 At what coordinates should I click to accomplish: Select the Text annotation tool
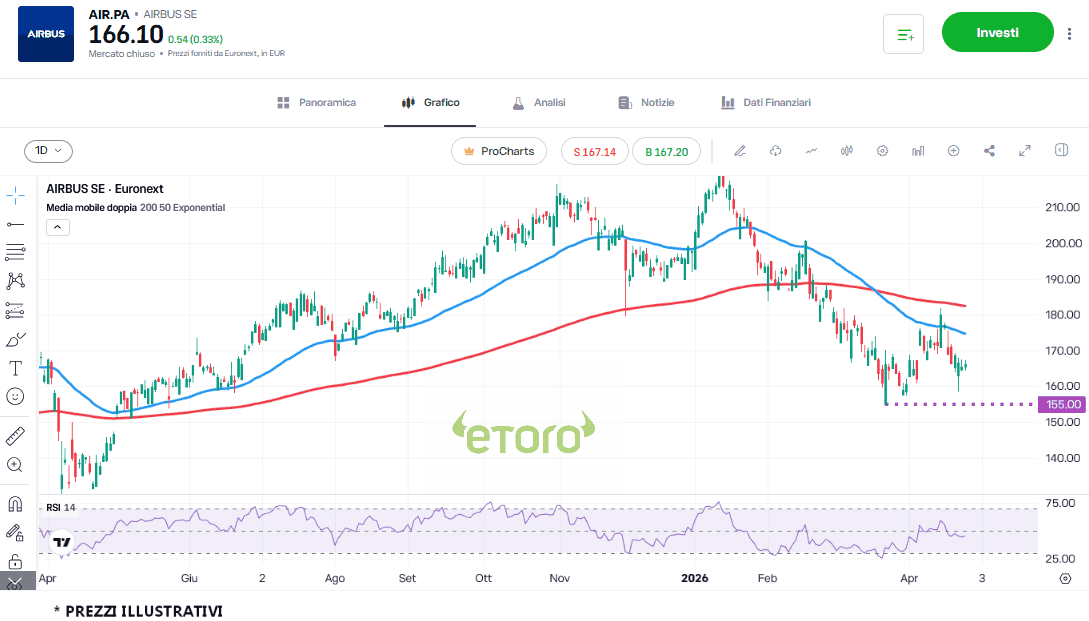point(16,368)
